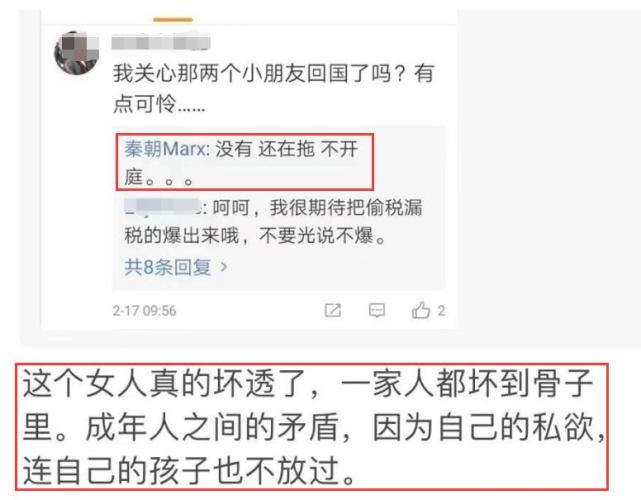Visit 秦朝Marx's profile link
641x500 pixels.
(165, 149)
